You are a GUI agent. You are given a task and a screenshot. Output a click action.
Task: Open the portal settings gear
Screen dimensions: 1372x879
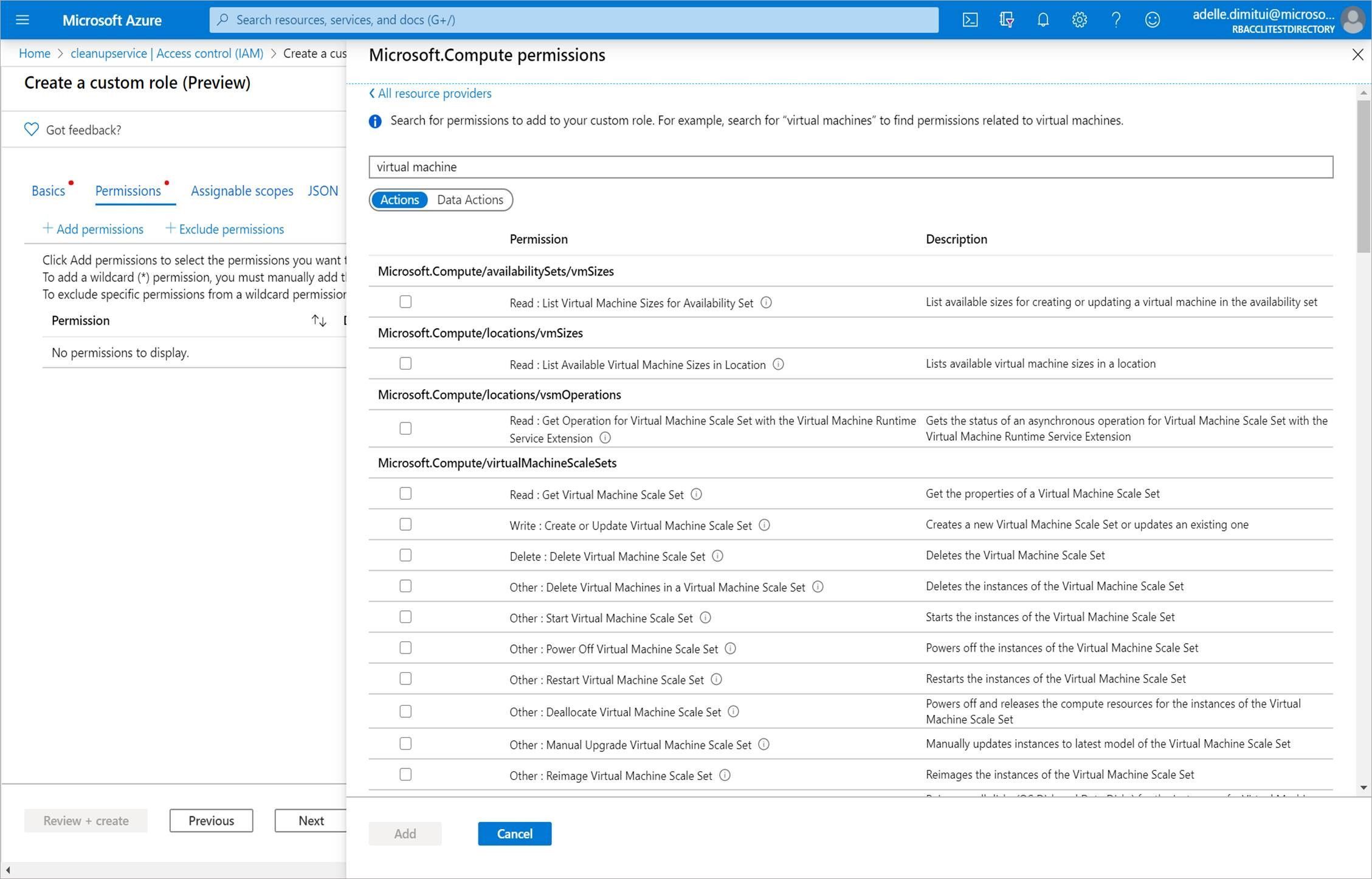(x=1080, y=19)
